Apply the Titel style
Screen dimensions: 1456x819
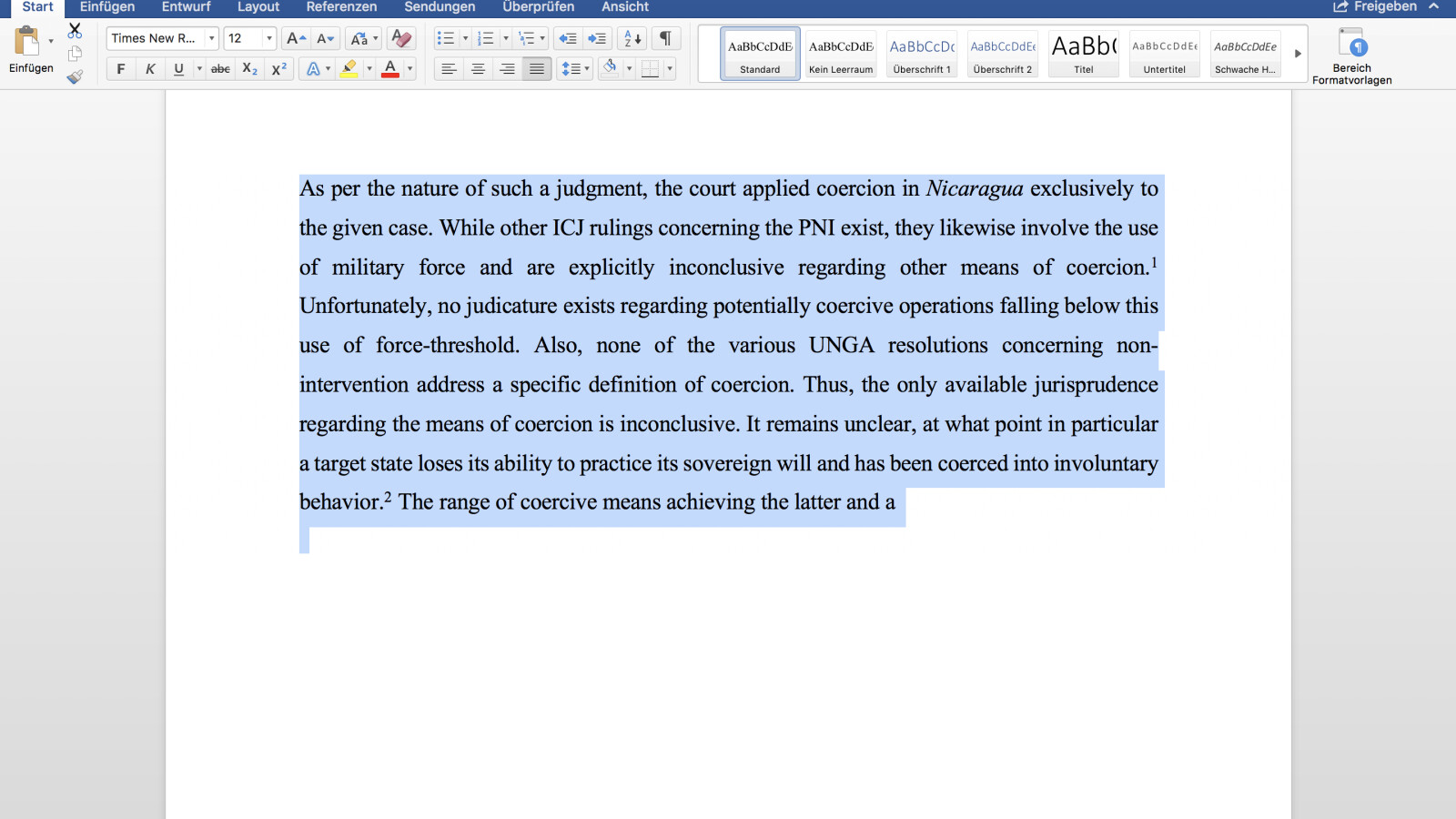pos(1084,54)
